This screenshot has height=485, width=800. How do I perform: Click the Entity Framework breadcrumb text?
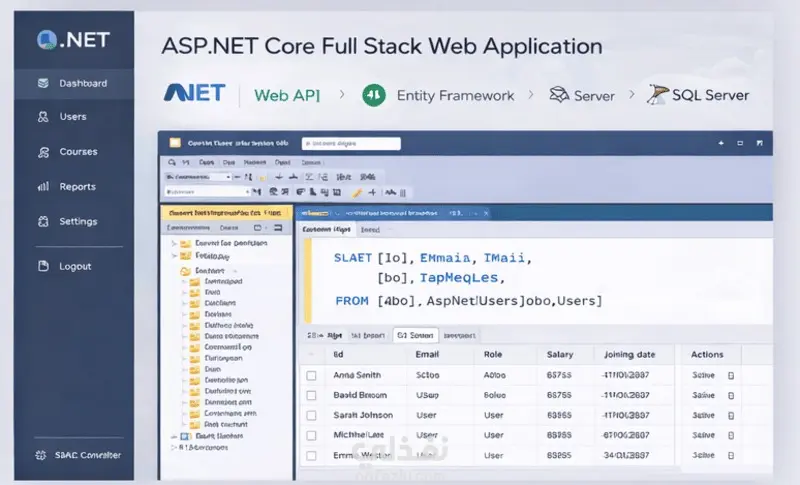[456, 95]
